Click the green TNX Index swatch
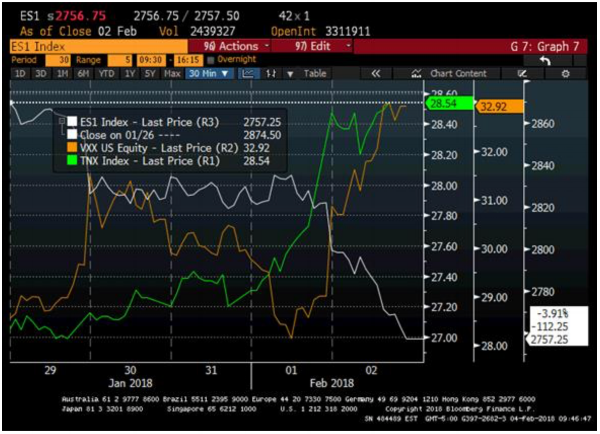Screen dimensions: 600x434 [72, 161]
